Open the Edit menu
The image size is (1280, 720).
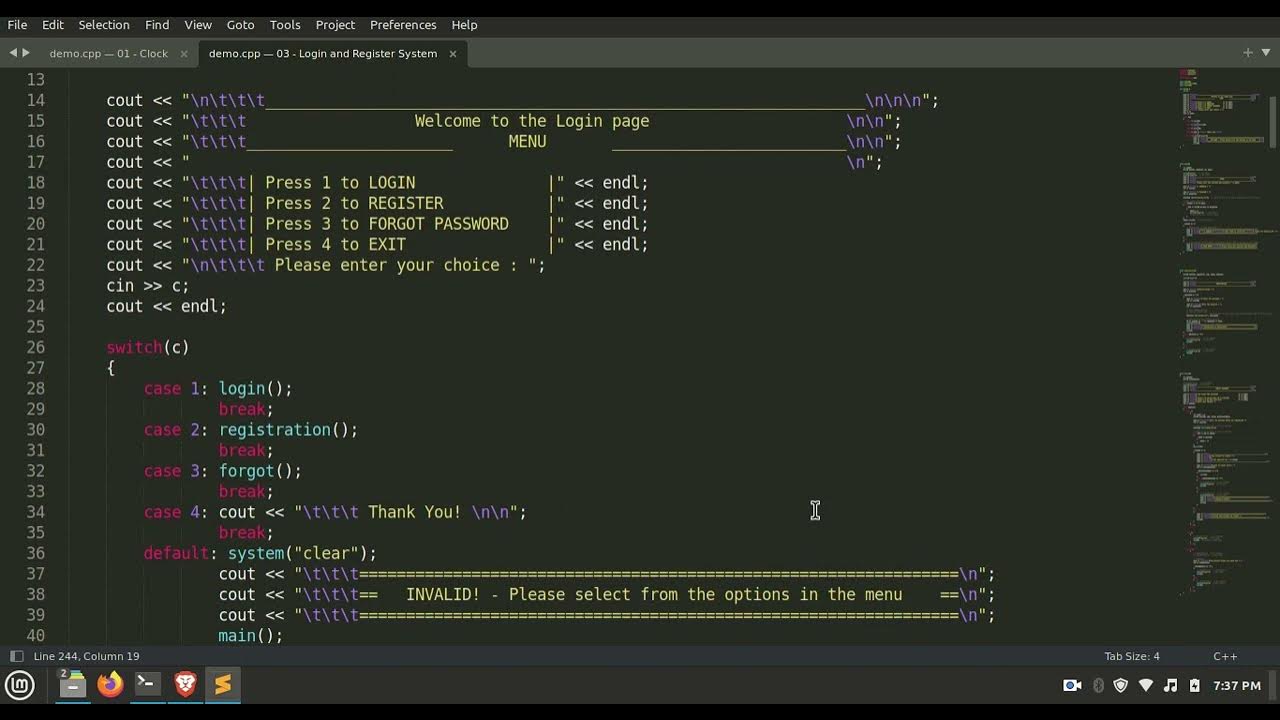(x=53, y=24)
